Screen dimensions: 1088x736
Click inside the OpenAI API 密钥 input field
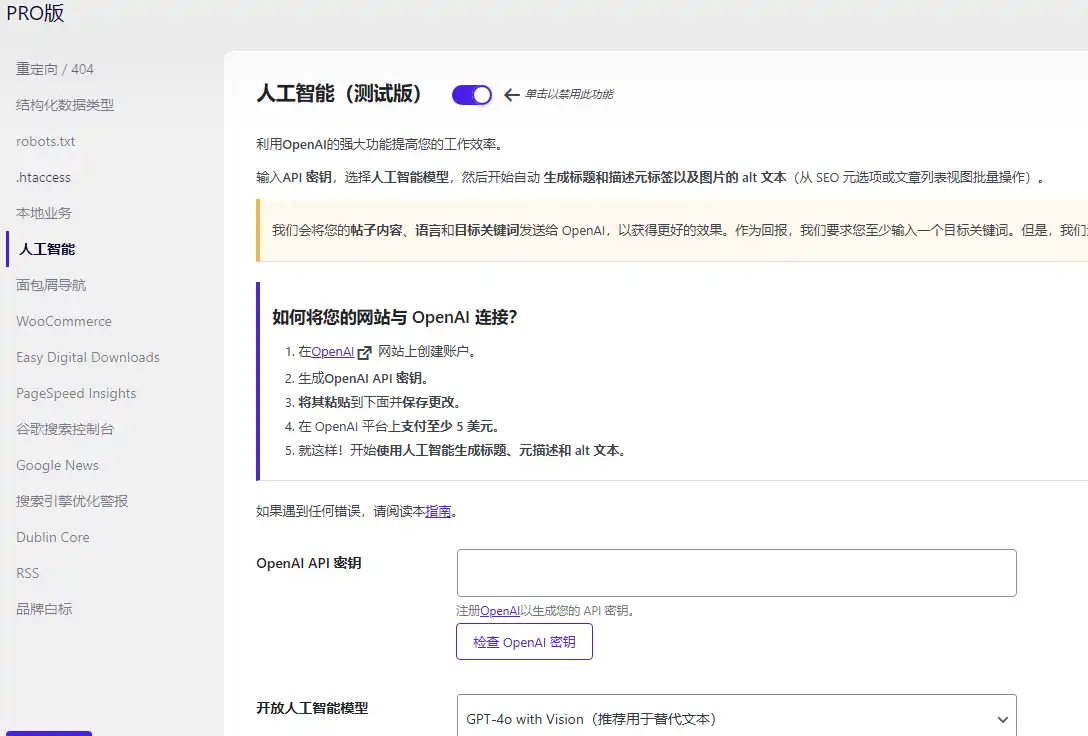click(736, 572)
